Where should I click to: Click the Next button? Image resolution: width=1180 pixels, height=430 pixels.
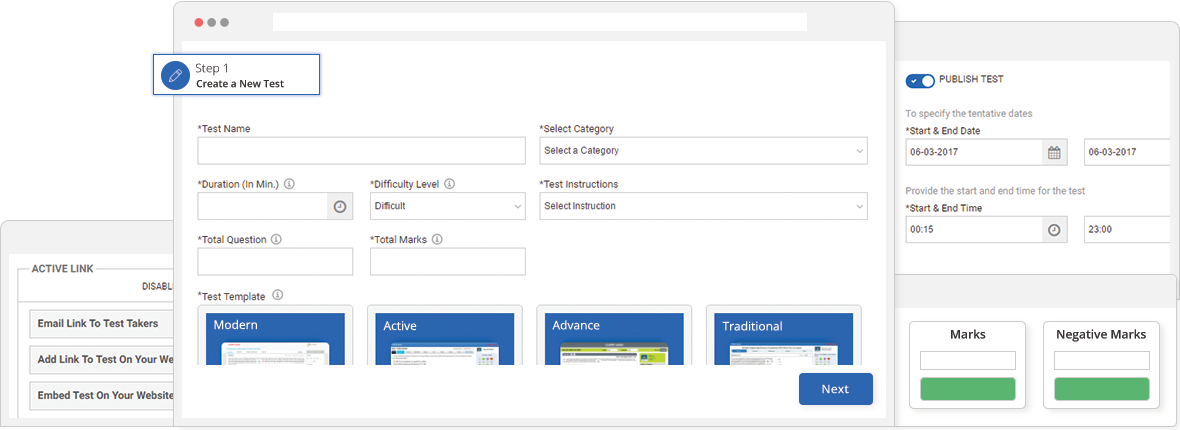[x=835, y=389]
